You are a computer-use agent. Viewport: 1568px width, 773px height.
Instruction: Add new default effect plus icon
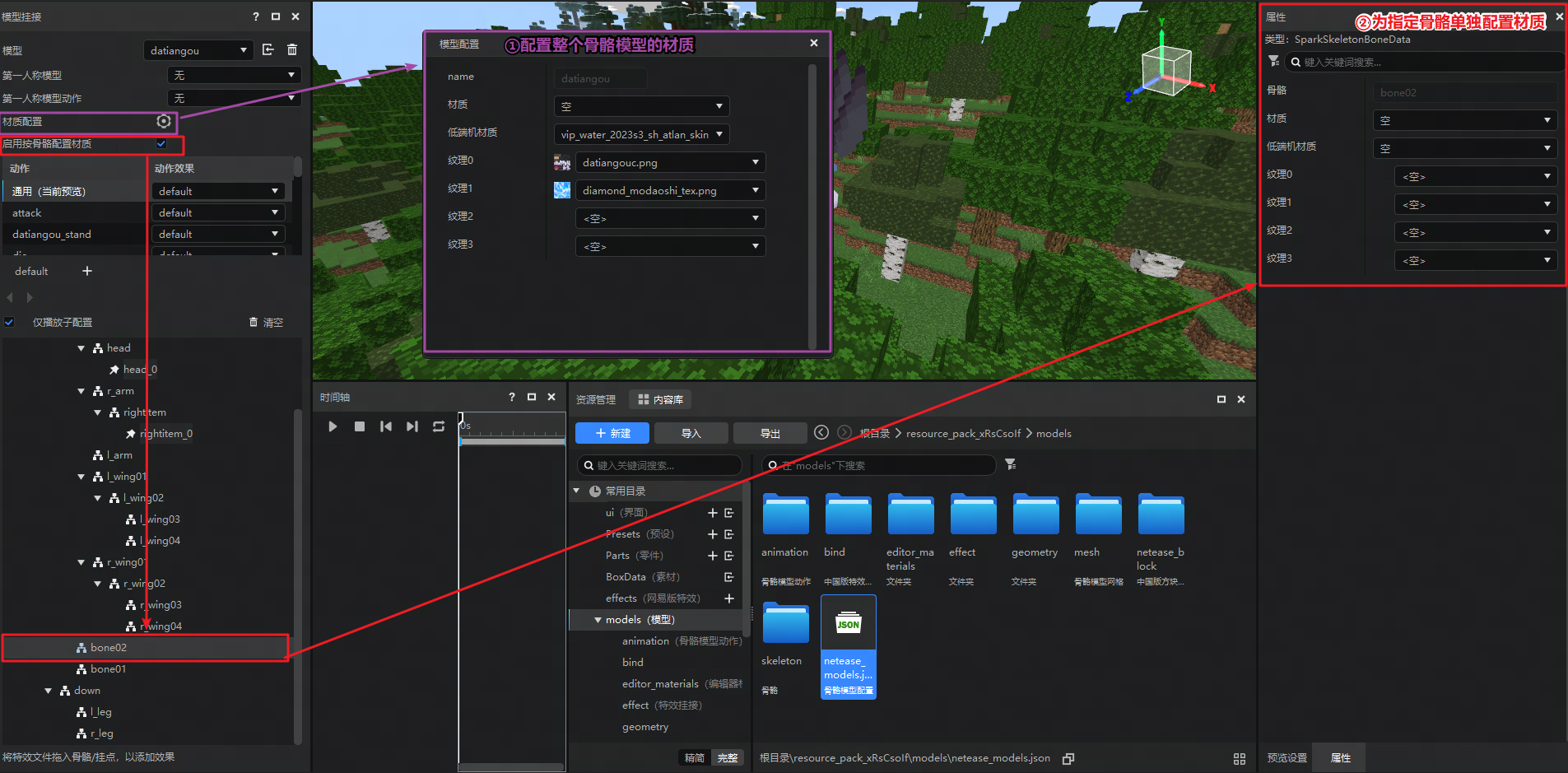(87, 271)
